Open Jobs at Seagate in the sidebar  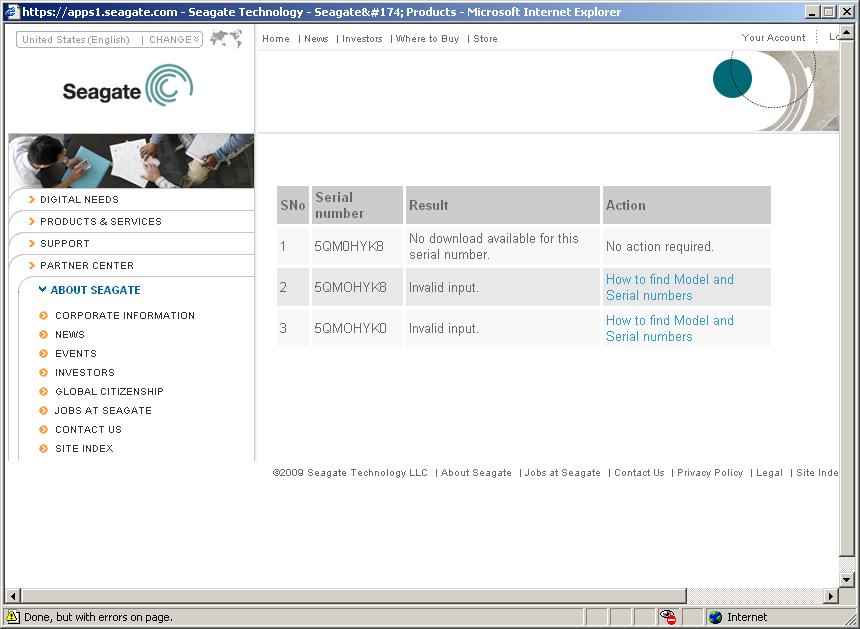(103, 411)
